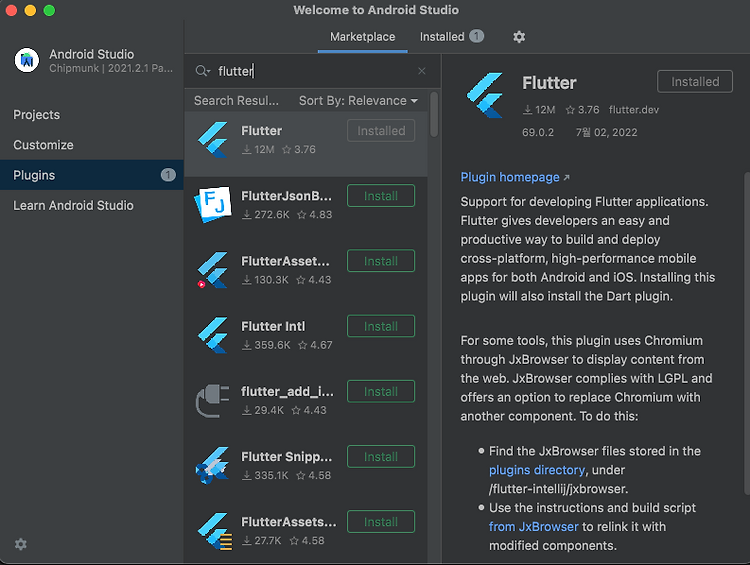
Task: Install the FlutterJsonBeanFactory plugin
Action: 381,196
